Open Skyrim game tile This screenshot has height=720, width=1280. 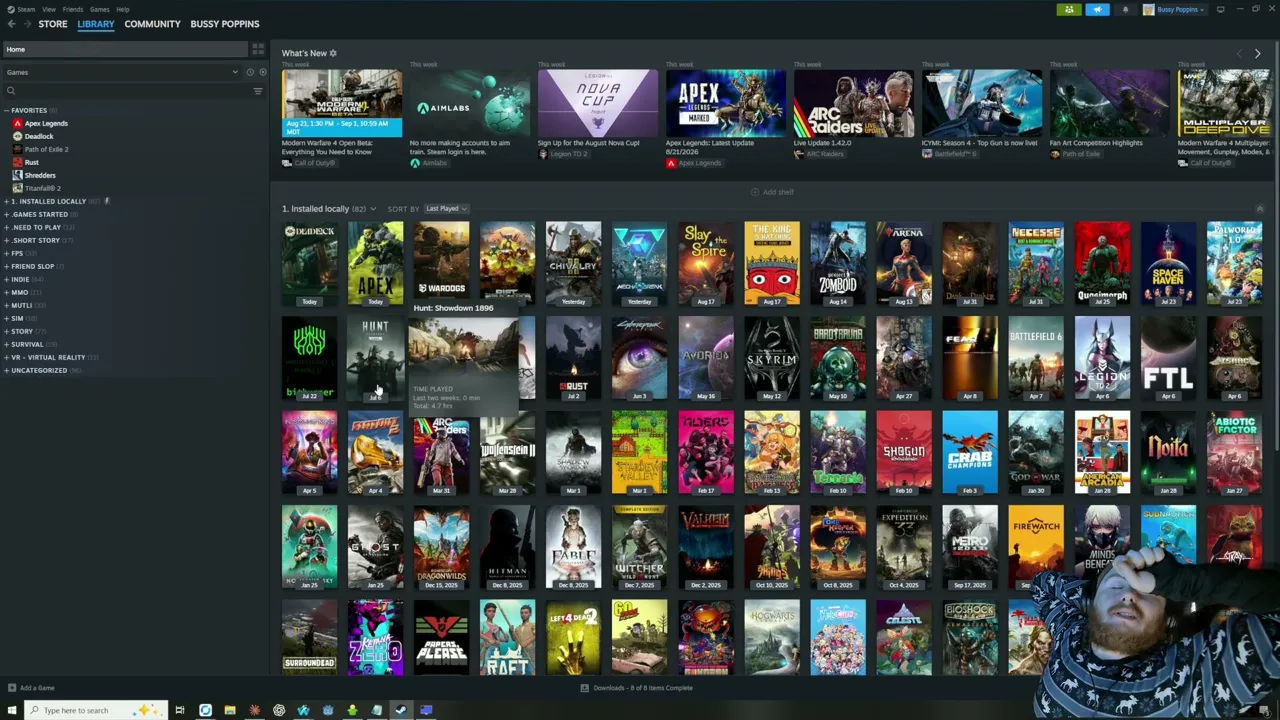[x=771, y=358]
